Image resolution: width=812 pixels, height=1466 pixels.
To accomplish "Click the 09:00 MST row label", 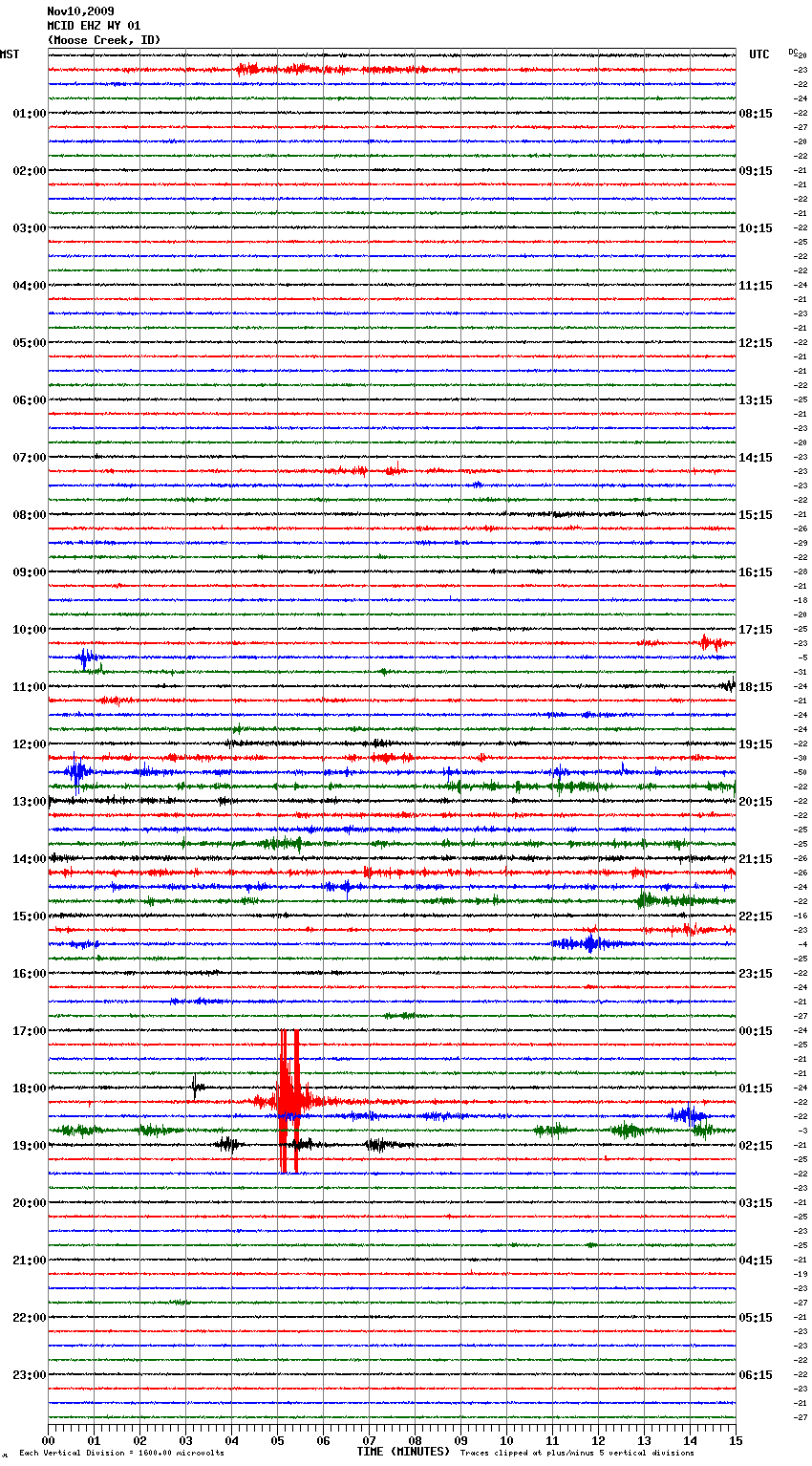I will [29, 572].
